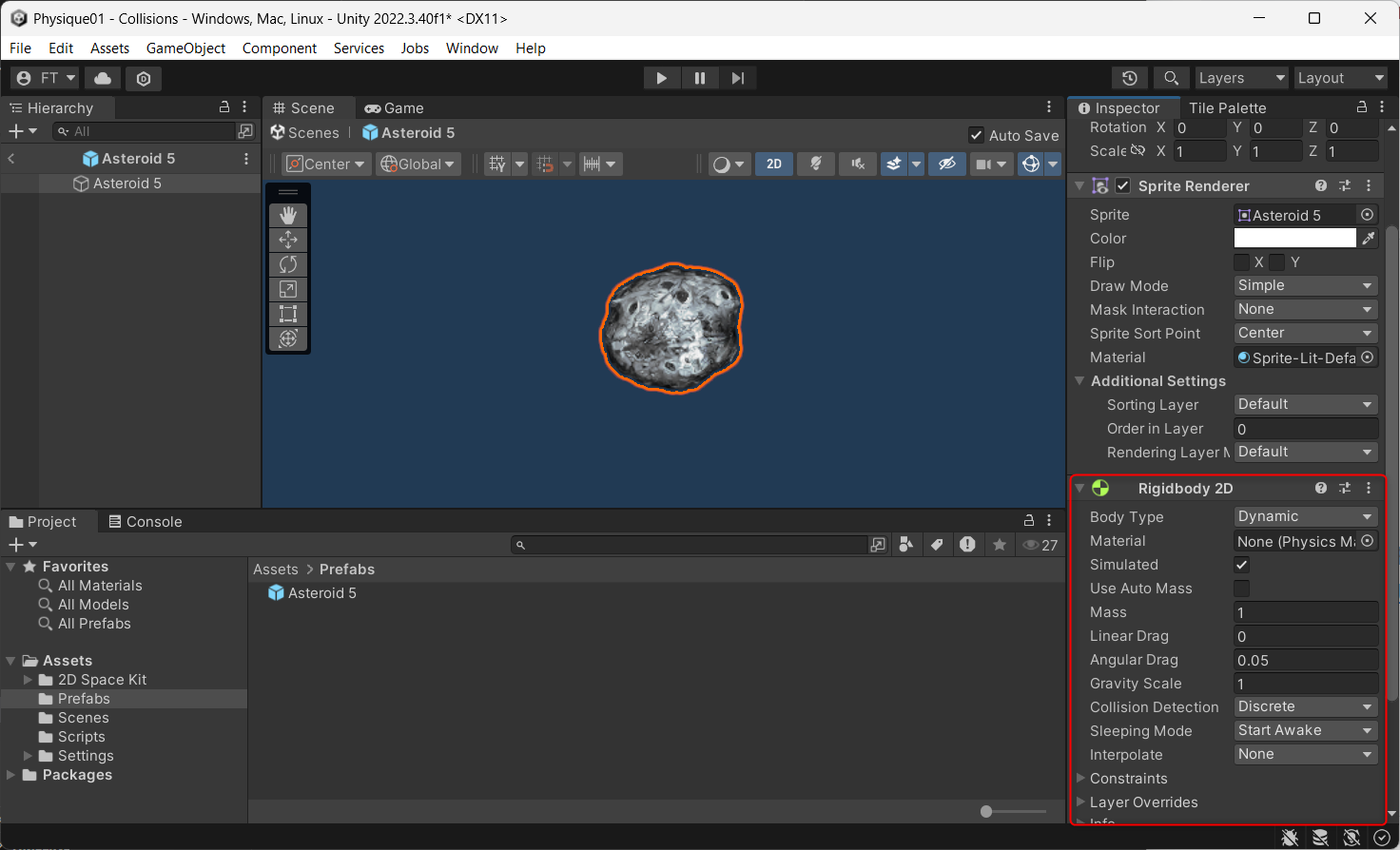Viewport: 1400px width, 850px height.
Task: Click the Step frame button
Action: [737, 78]
